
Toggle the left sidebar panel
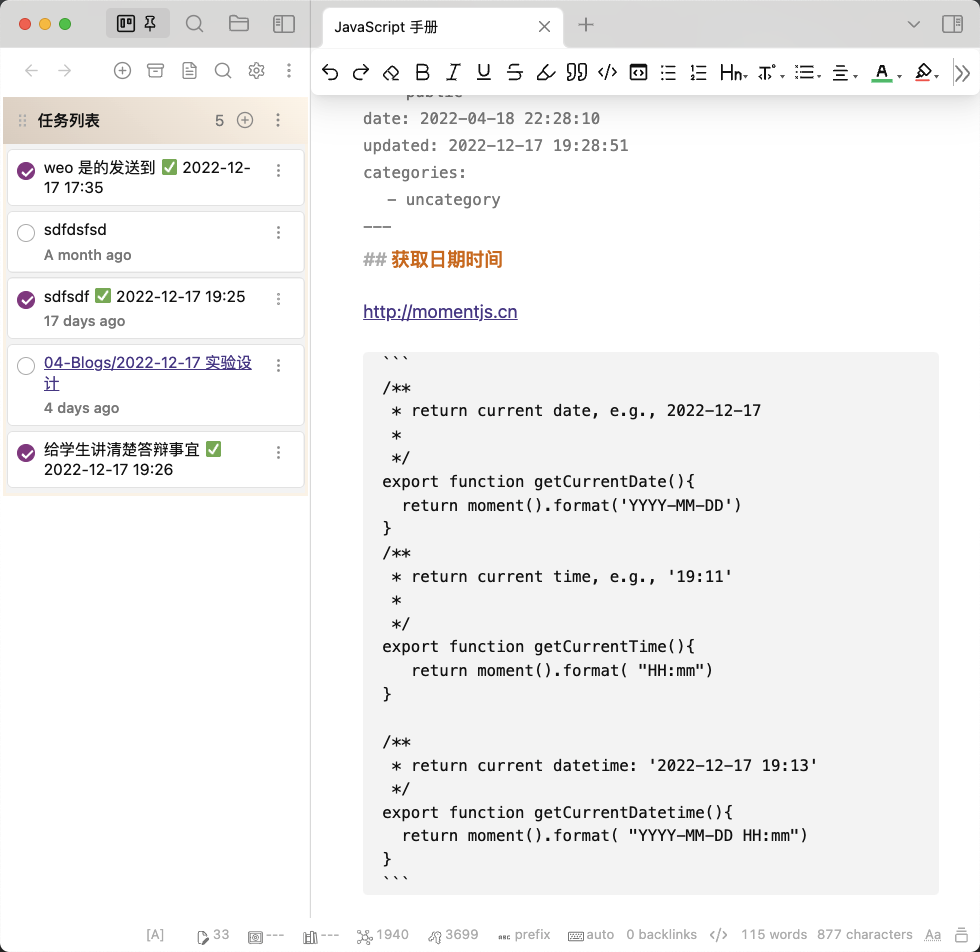coord(284,24)
